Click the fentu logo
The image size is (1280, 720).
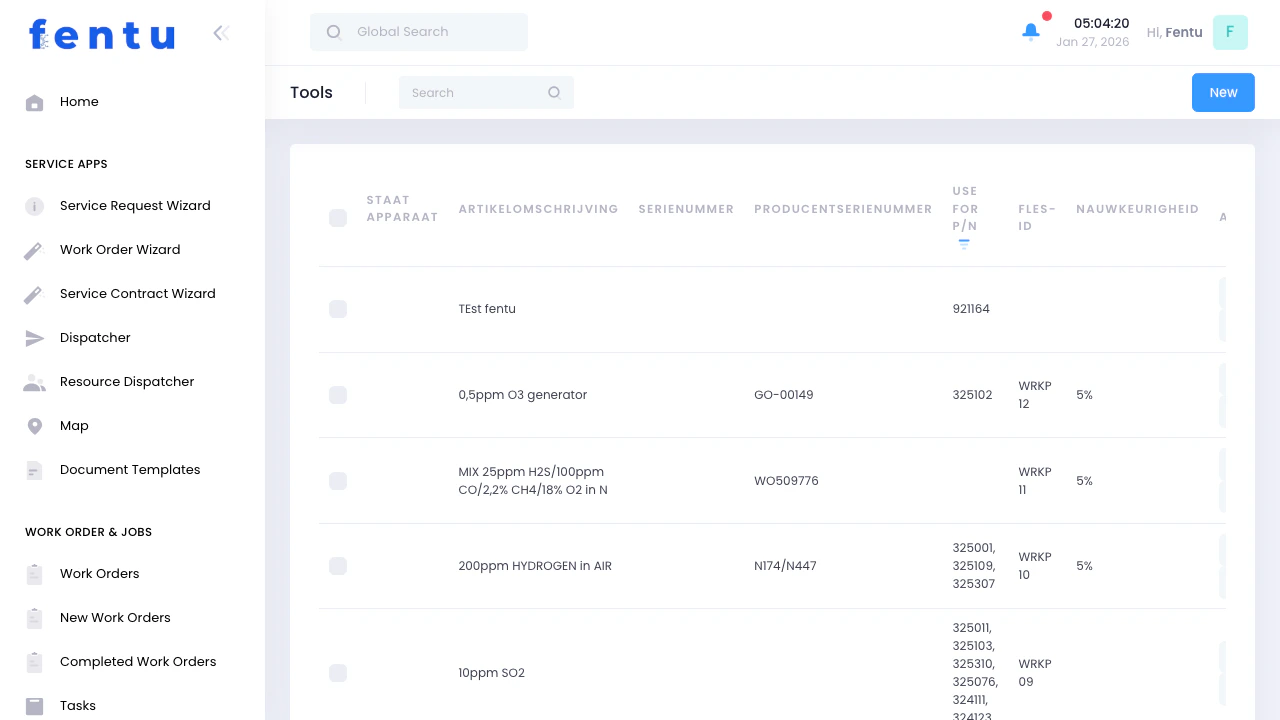(x=102, y=35)
